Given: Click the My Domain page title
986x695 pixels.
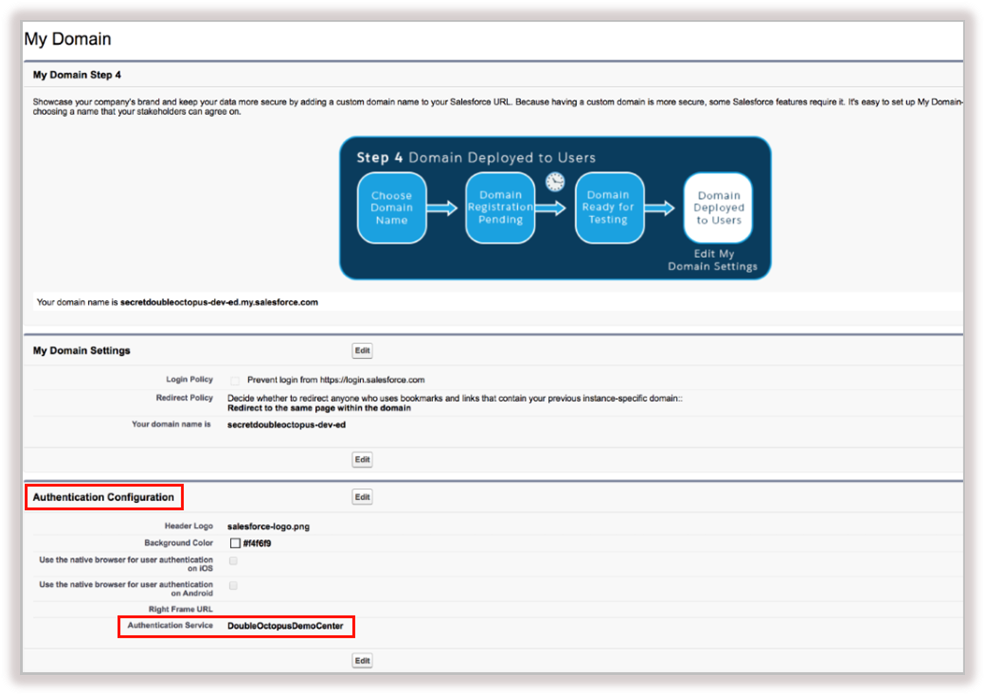Looking at the screenshot, I should tap(68, 39).
